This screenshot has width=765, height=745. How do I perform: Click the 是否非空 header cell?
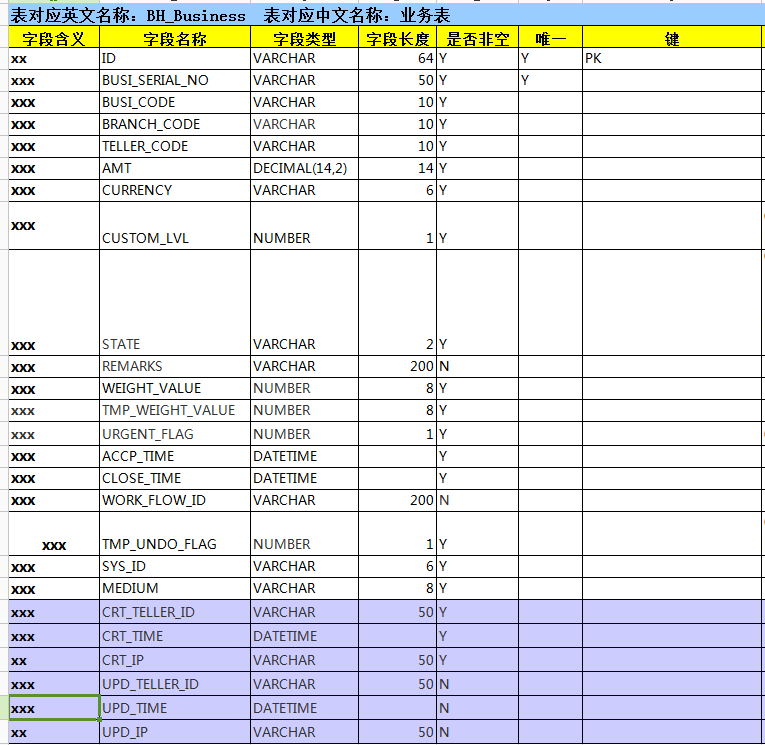(x=477, y=38)
